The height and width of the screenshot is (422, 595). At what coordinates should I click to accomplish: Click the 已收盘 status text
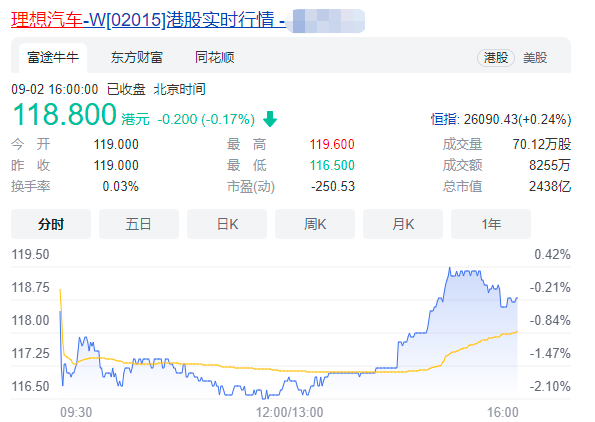[126, 90]
